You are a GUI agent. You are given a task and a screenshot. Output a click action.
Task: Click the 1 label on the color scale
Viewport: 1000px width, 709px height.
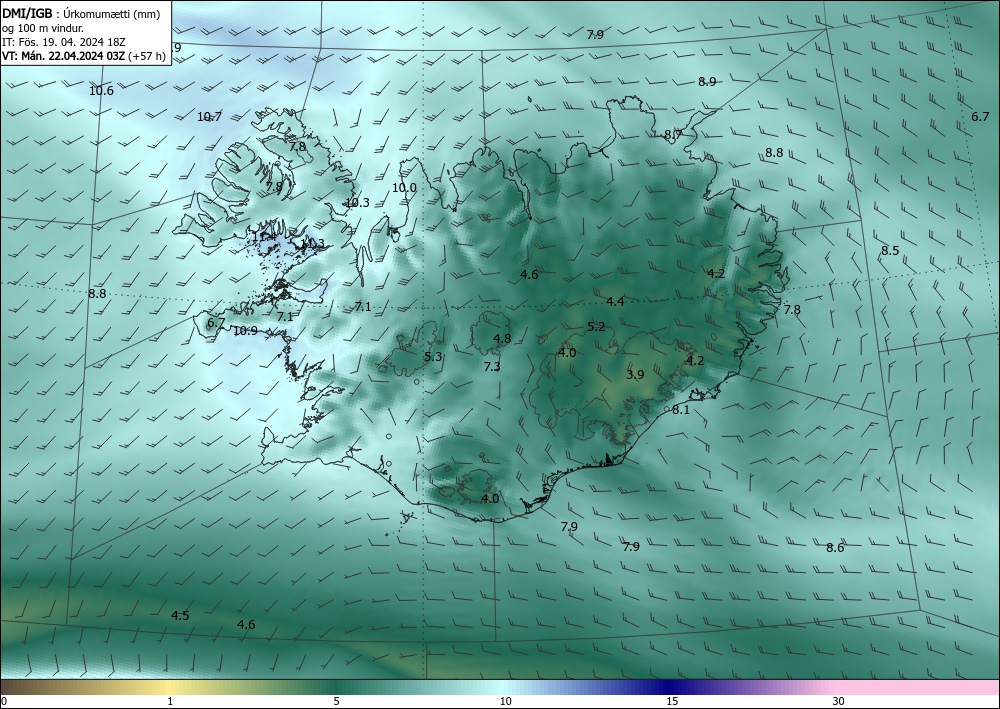click(x=170, y=701)
